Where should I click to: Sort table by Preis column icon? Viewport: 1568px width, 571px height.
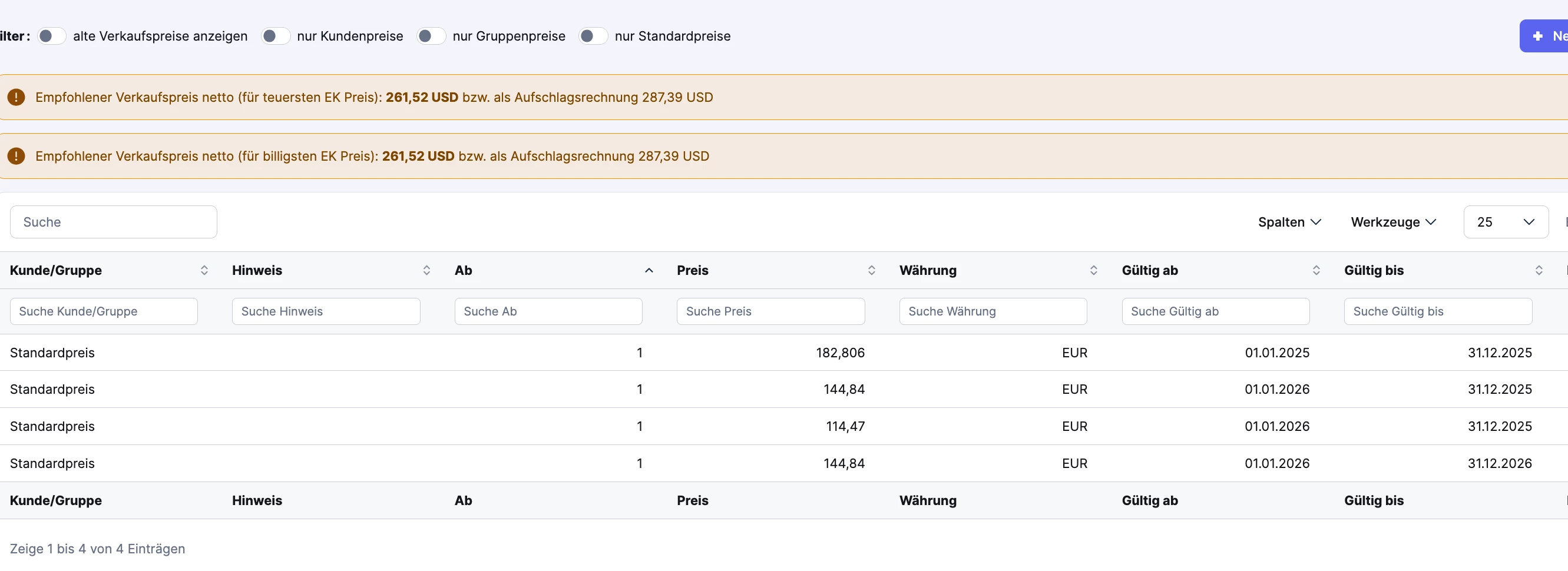872,271
